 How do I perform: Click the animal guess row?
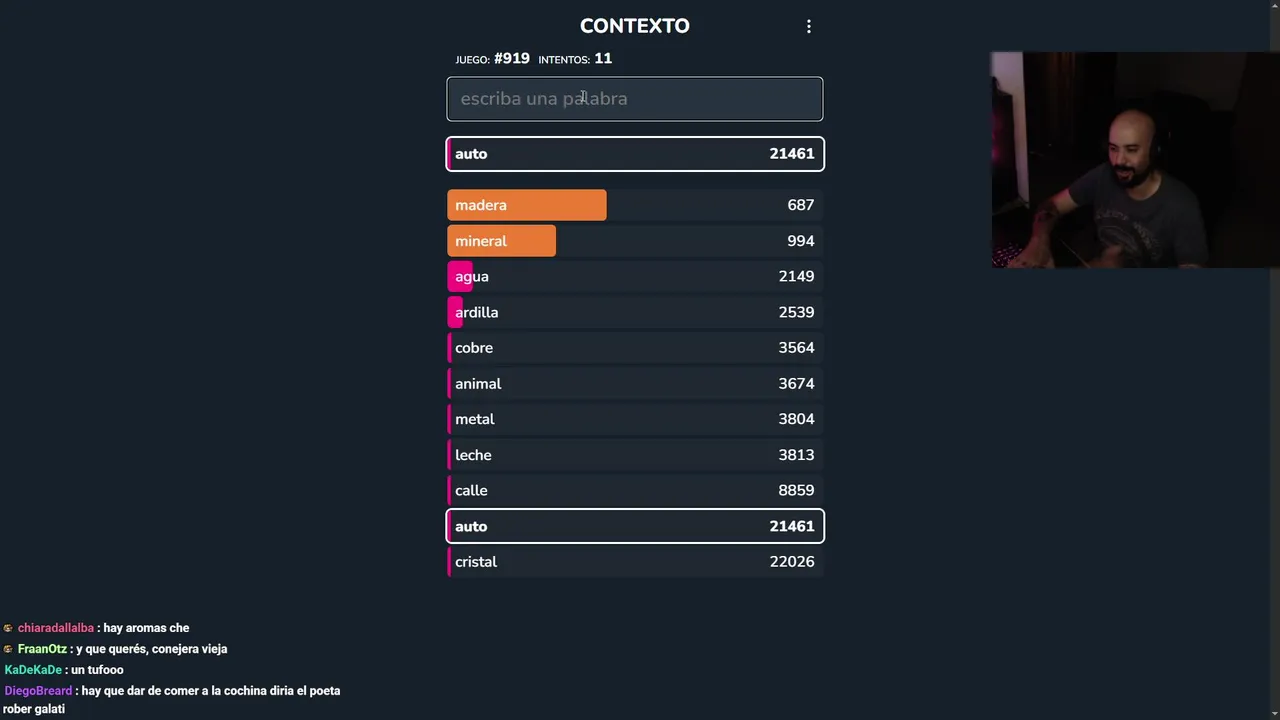pyautogui.click(x=634, y=384)
